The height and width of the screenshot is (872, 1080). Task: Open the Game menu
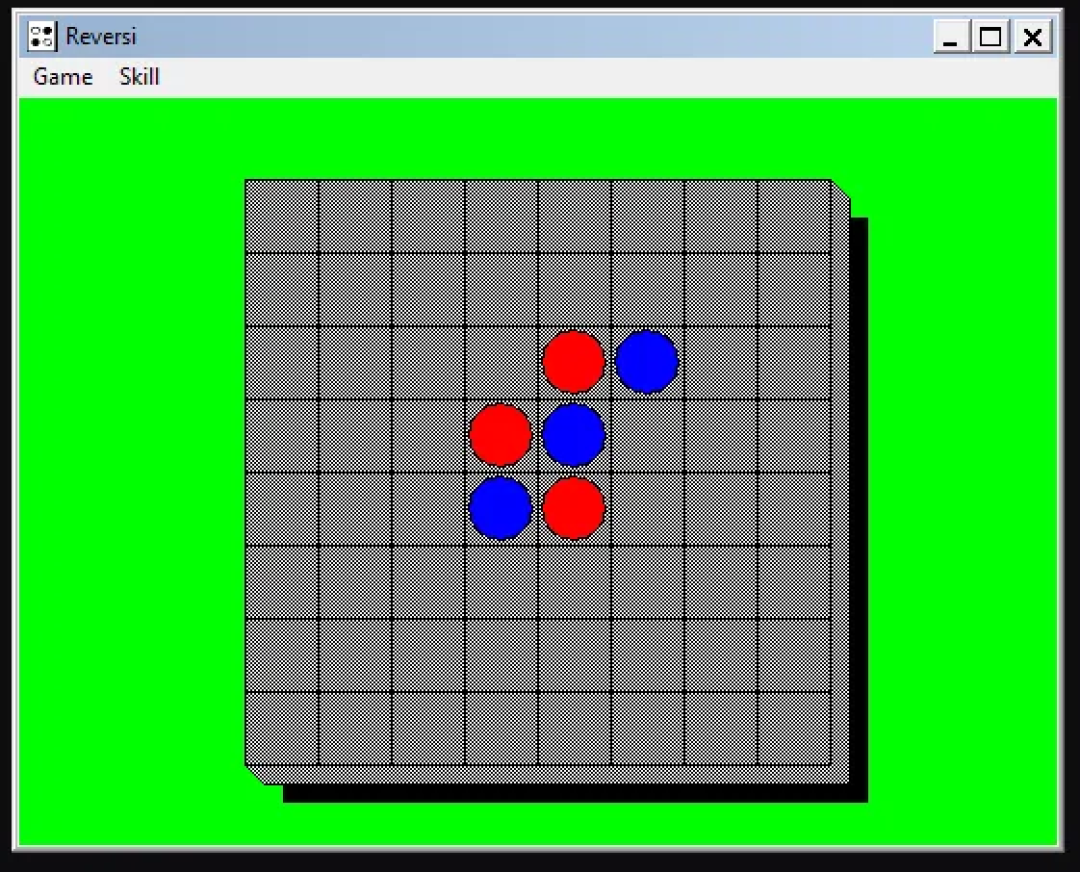click(x=63, y=76)
